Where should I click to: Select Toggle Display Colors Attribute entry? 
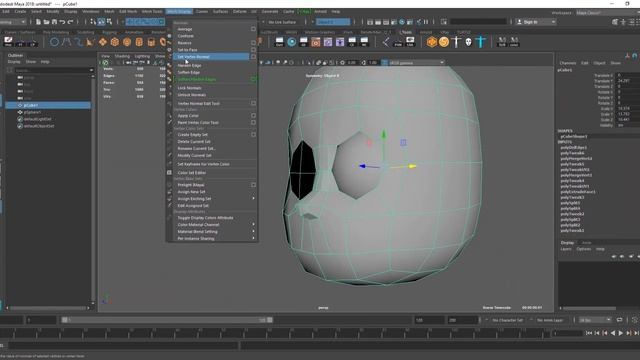click(x=205, y=218)
